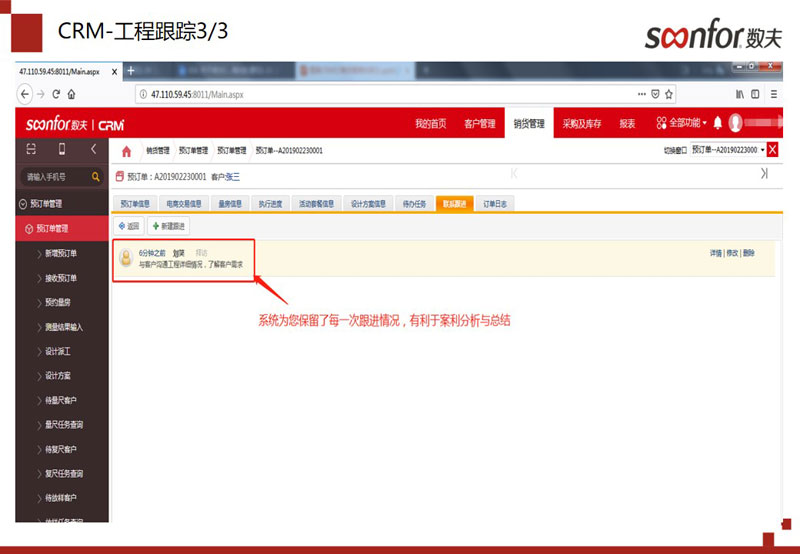
Task: Expand the 全部功能 menu
Action: point(681,123)
